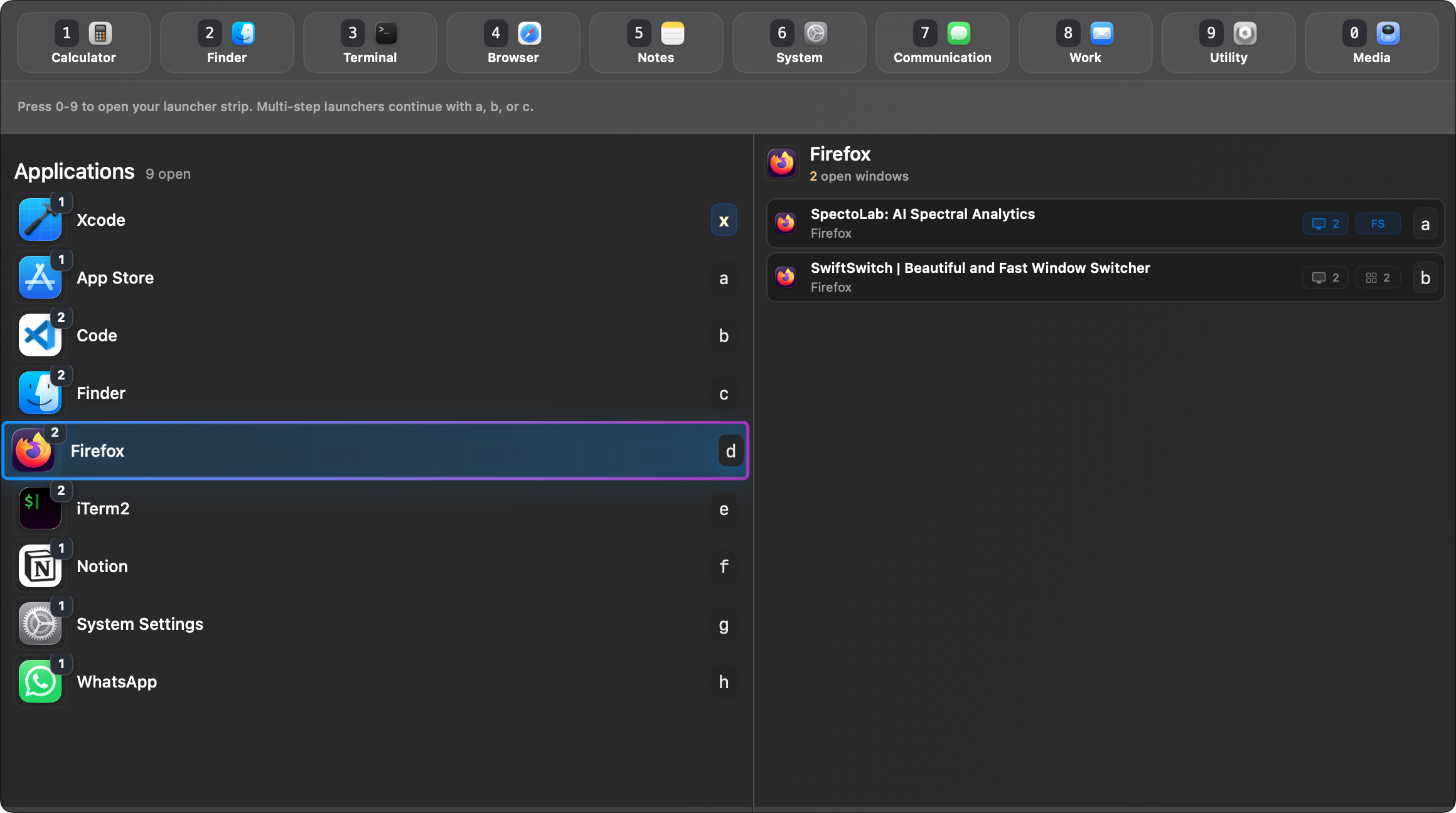Click the Notion app icon
Screen dimensions: 1456x813
coord(40,566)
